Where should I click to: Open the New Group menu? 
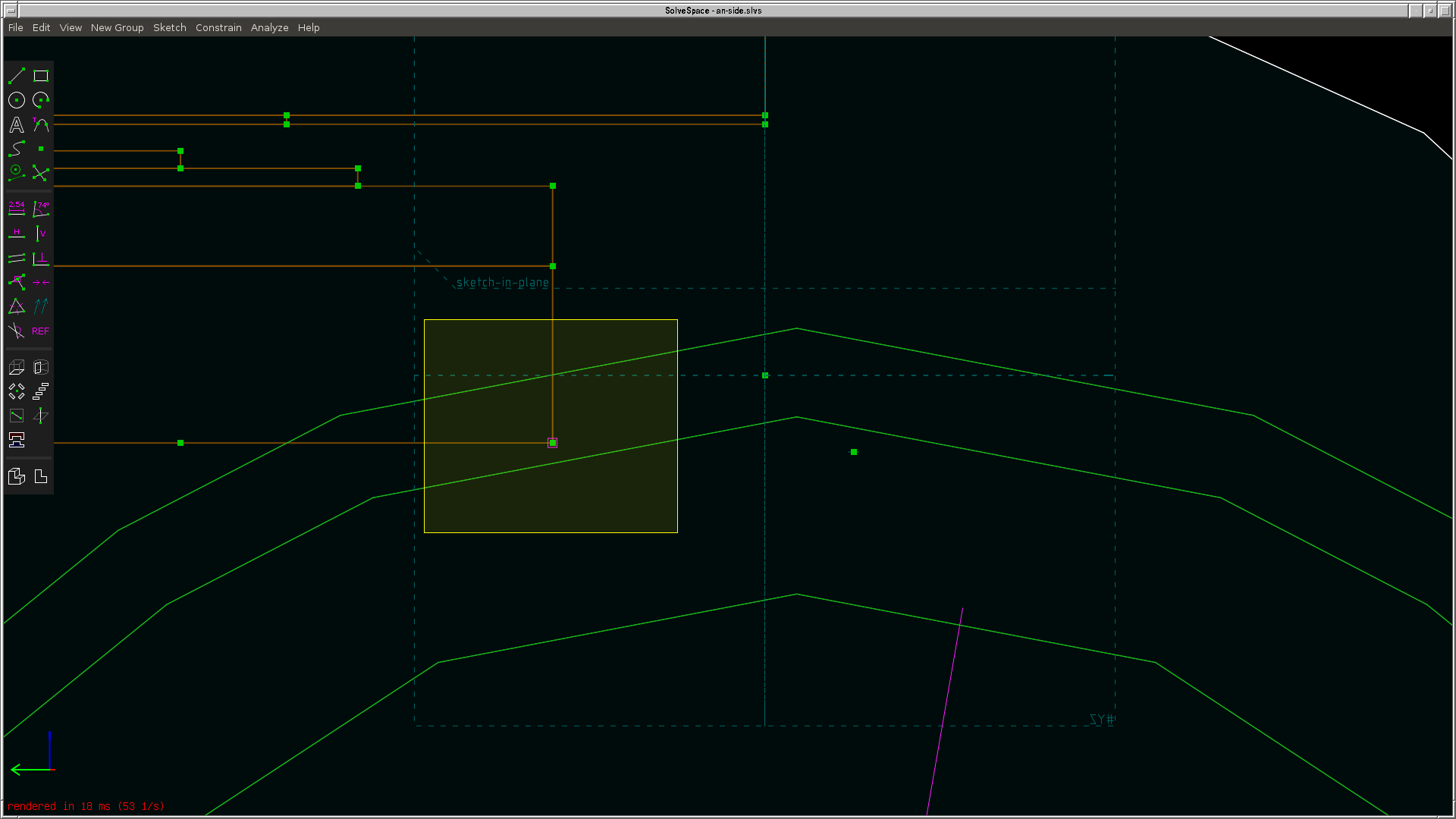click(117, 27)
